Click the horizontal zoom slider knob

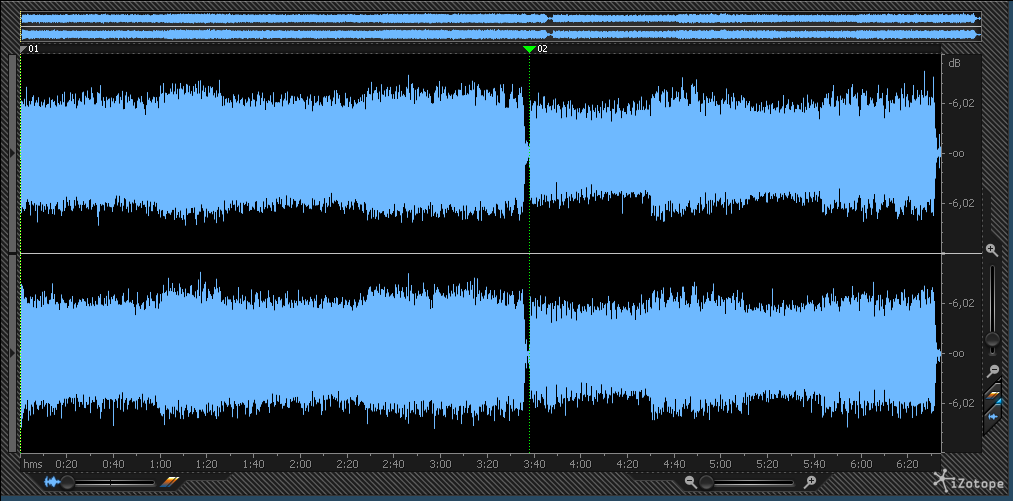[x=706, y=482]
